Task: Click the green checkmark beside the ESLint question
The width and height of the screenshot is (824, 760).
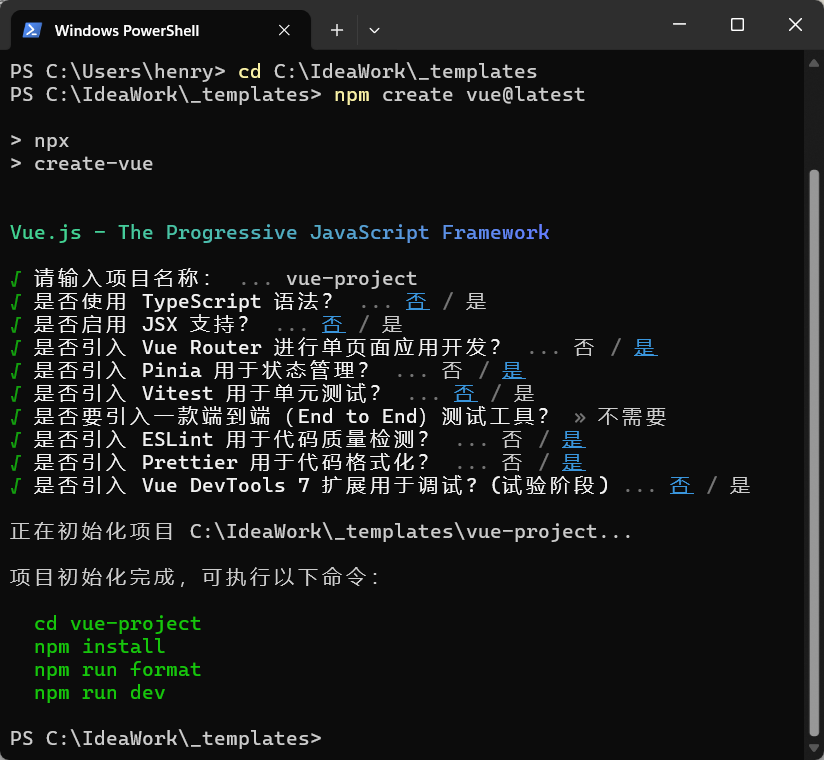Action: tap(16, 440)
